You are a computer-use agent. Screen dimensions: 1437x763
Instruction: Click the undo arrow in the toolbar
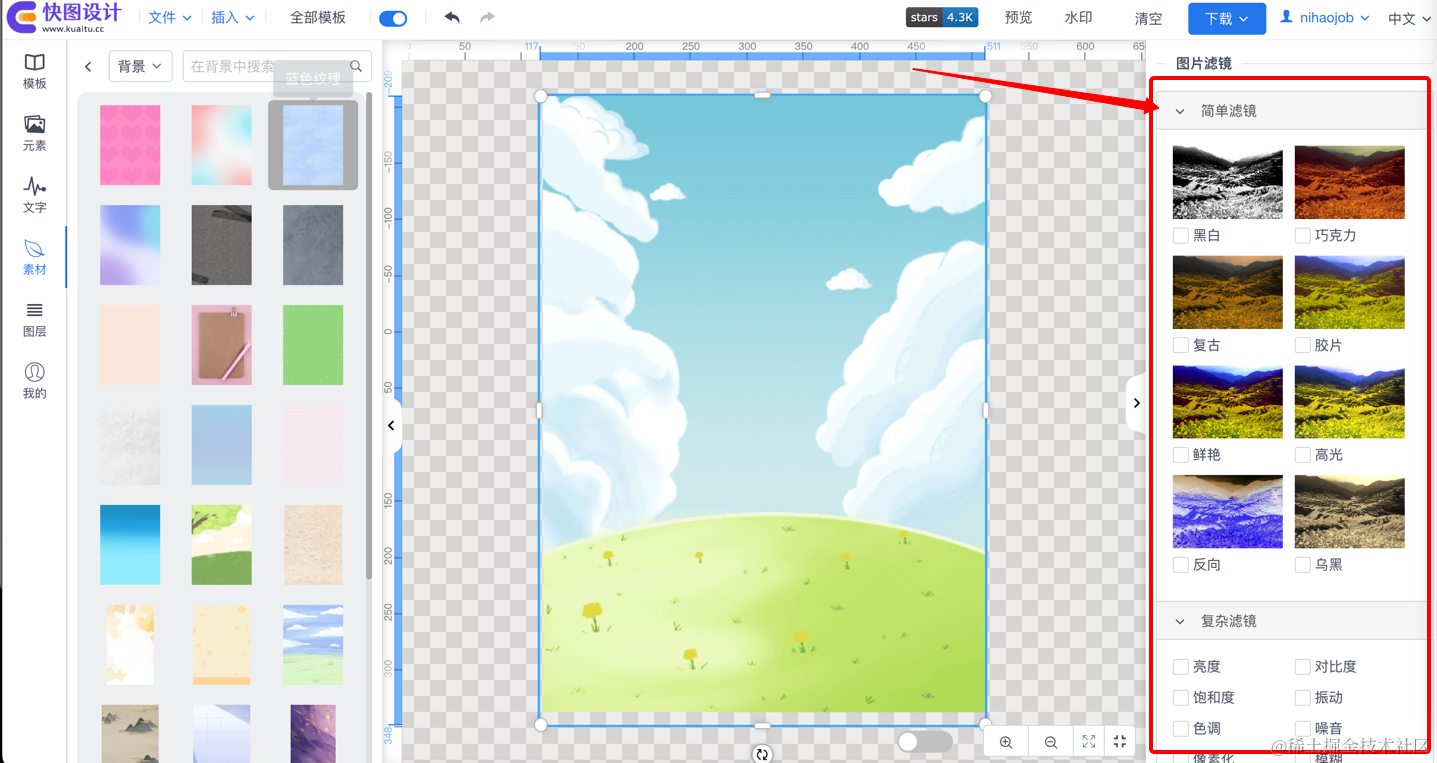click(x=452, y=18)
